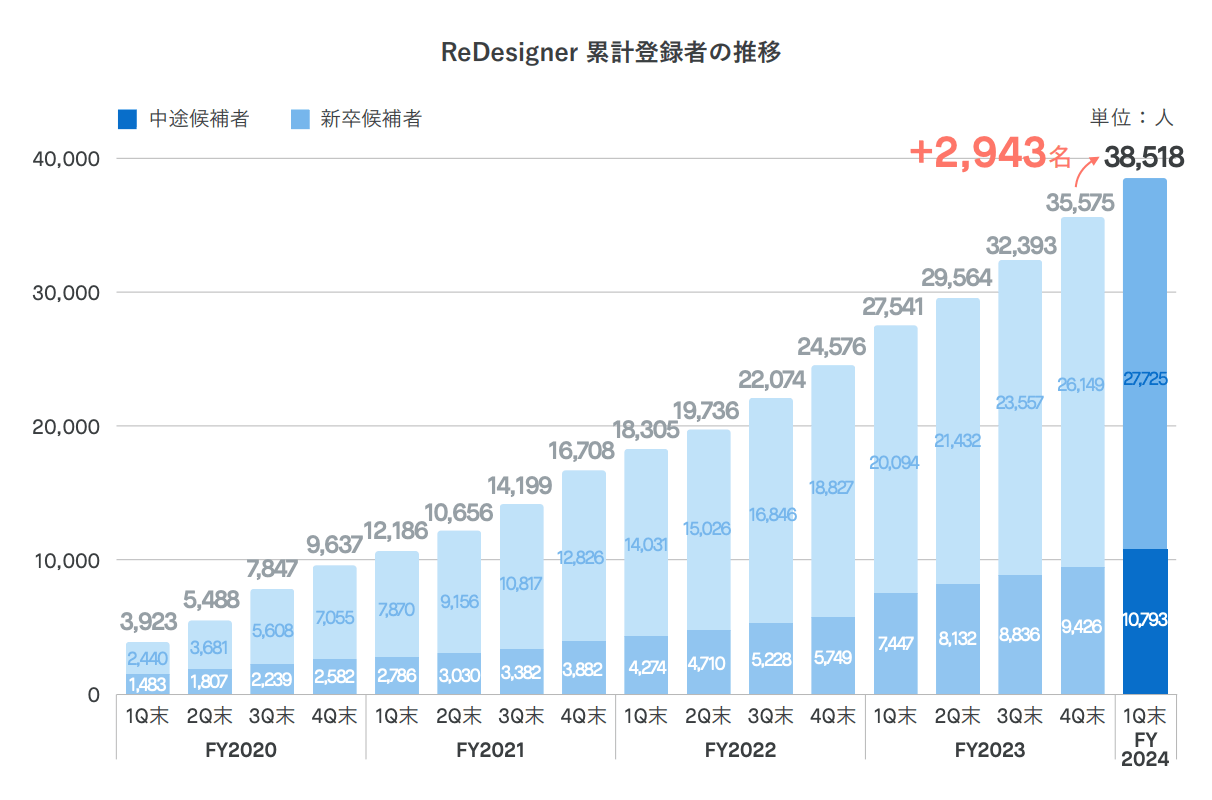Image resolution: width=1212 pixels, height=800 pixels.
Task: Click the 40,000 y-axis label
Action: [66, 159]
